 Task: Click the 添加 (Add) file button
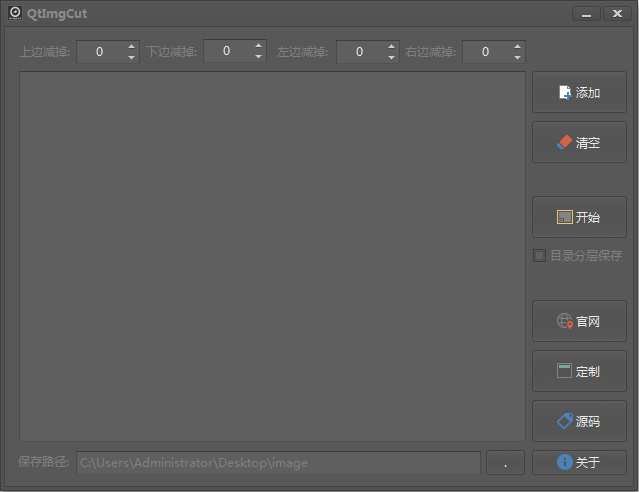pyautogui.click(x=579, y=92)
